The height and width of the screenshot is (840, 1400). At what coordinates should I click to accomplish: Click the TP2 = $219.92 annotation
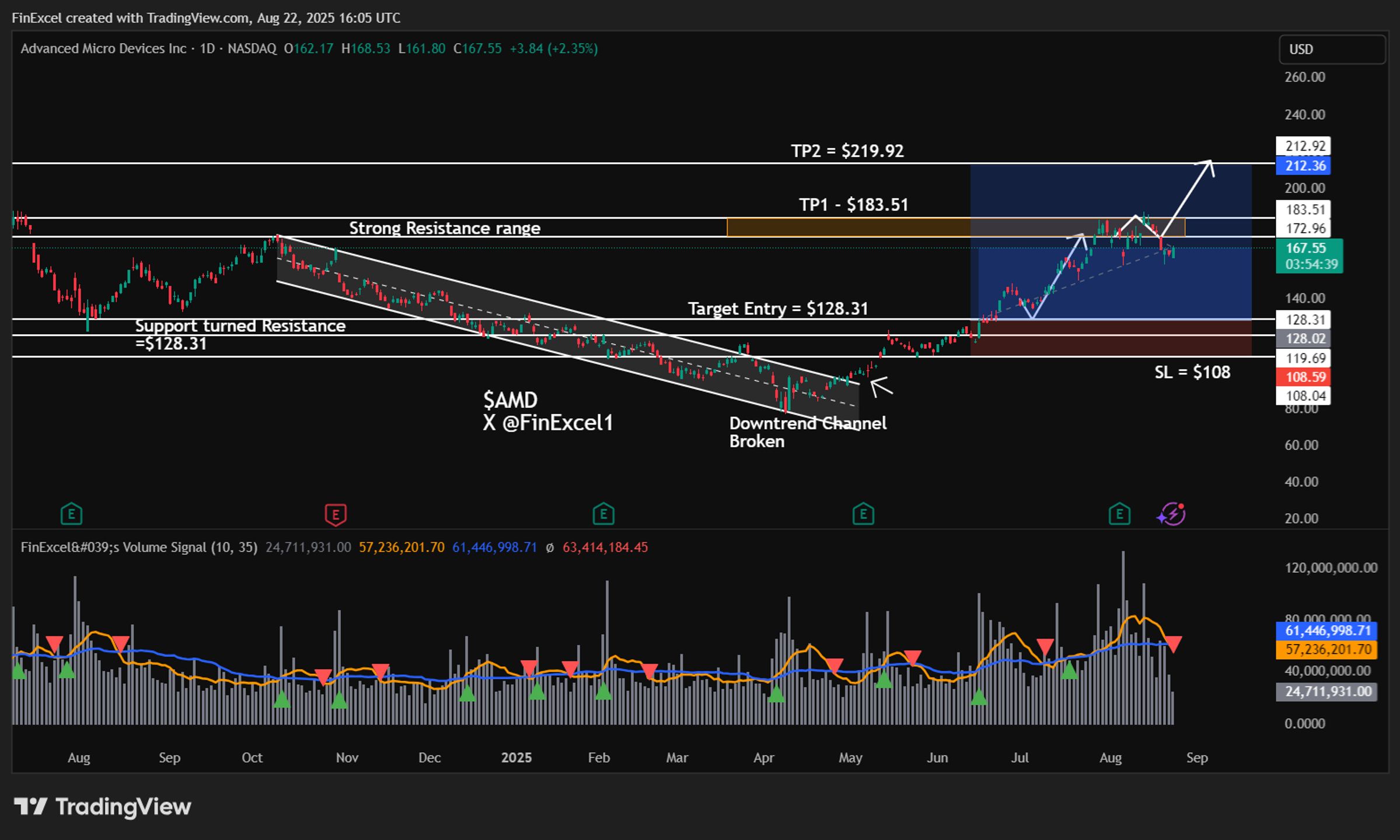click(x=847, y=151)
